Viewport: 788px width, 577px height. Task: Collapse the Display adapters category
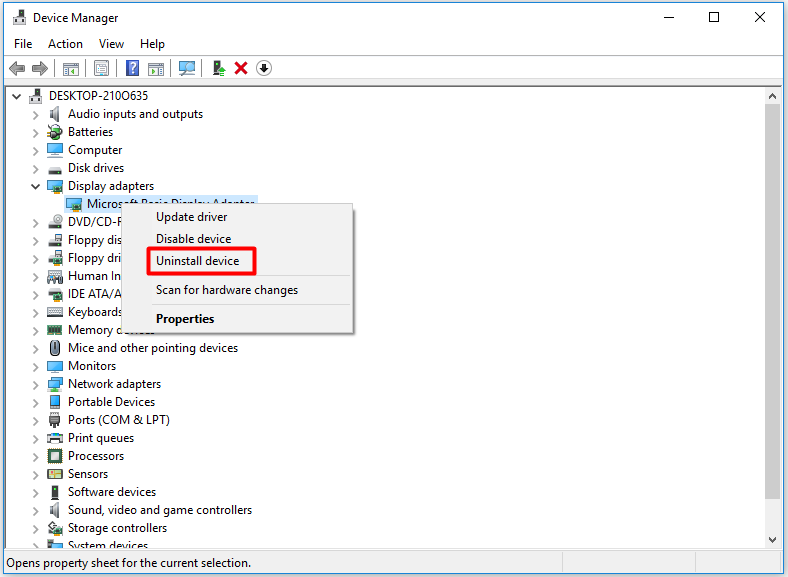[35, 186]
